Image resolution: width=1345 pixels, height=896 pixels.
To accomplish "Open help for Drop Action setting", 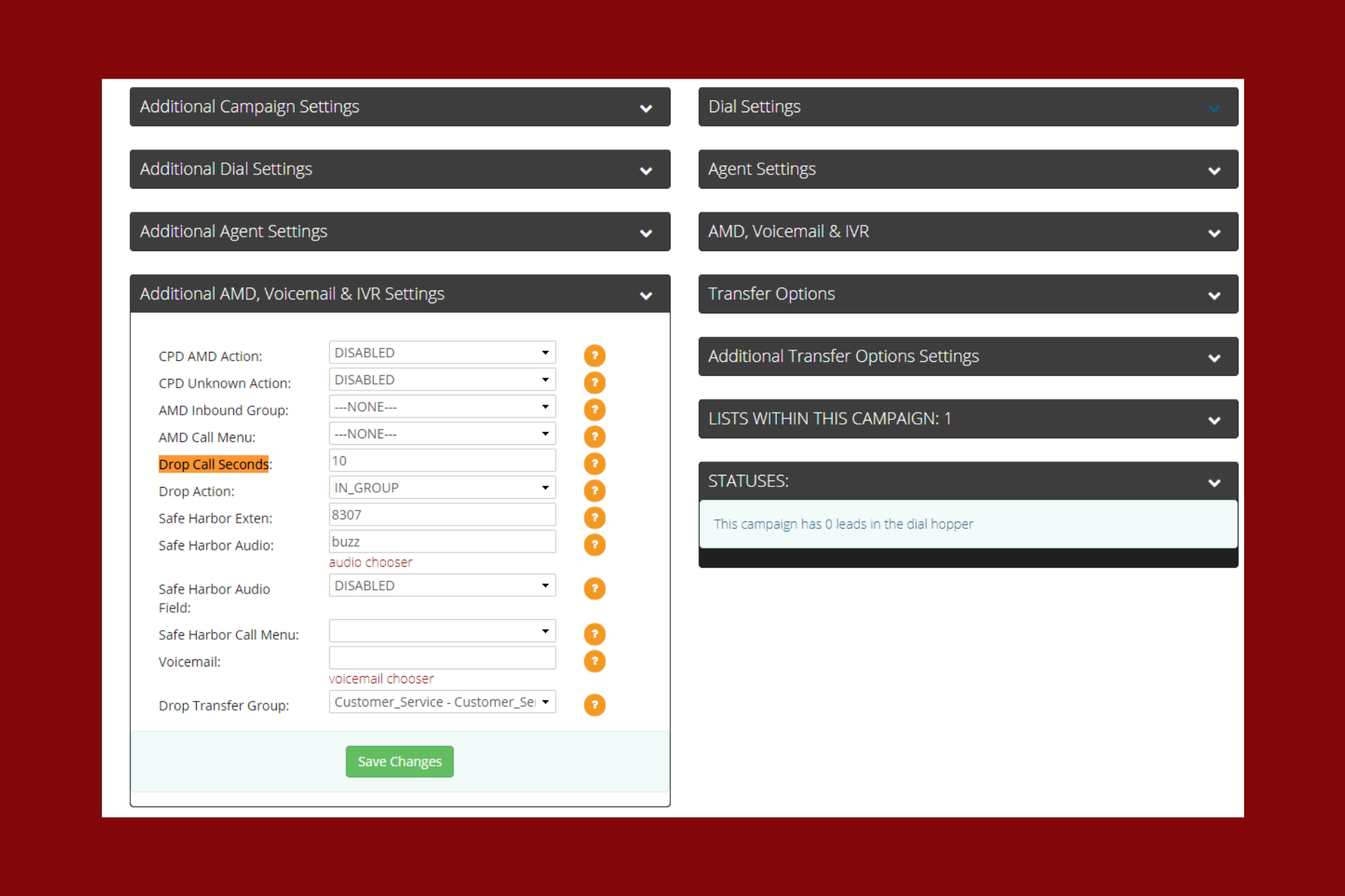I will [594, 491].
